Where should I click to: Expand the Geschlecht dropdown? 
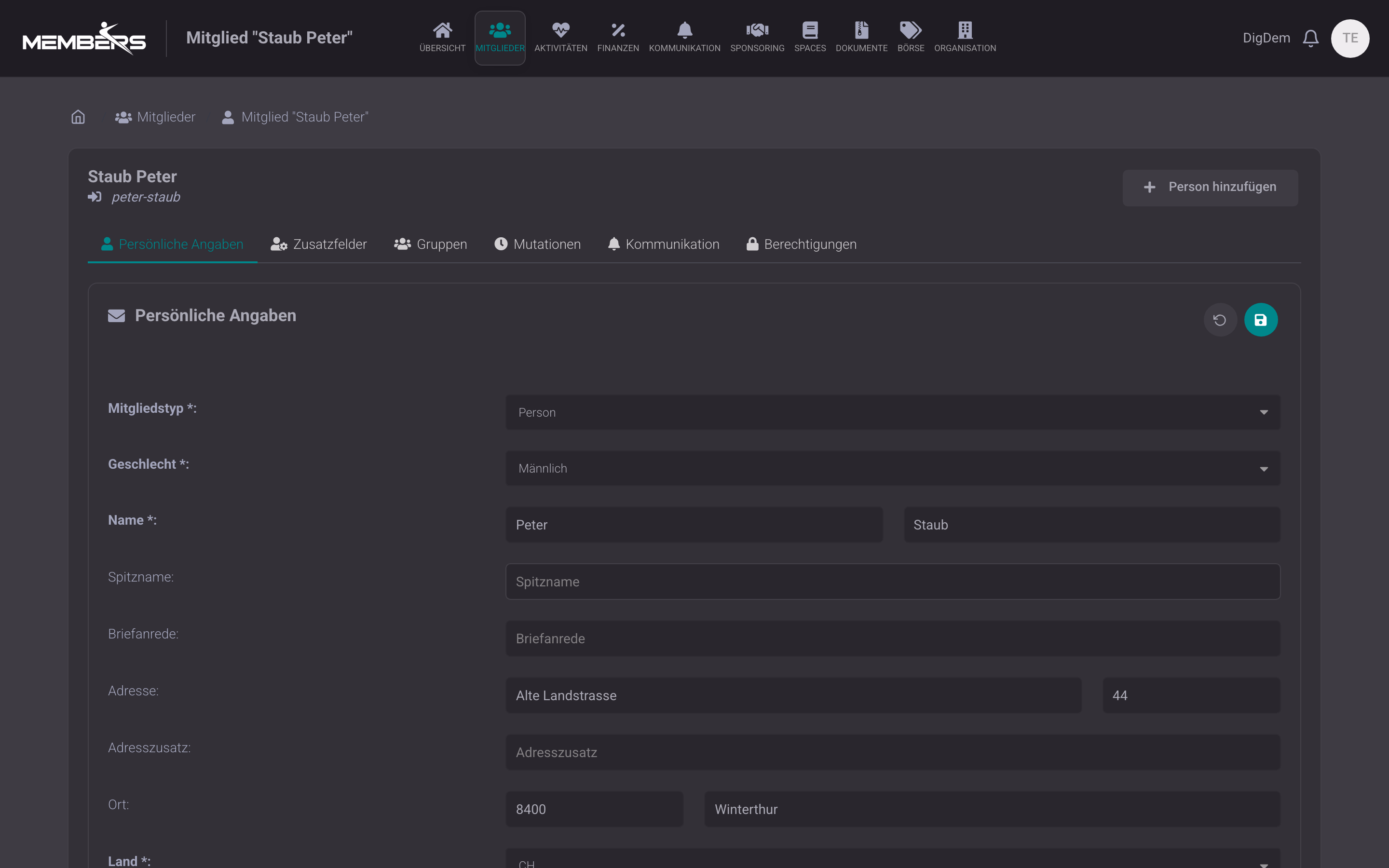[x=893, y=468]
